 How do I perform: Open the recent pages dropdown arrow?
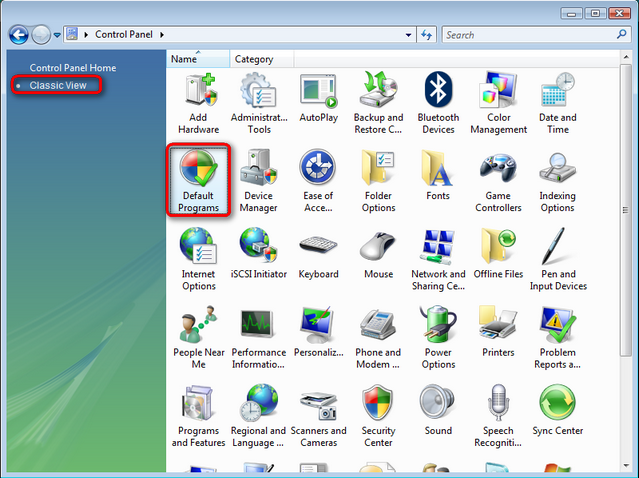click(57, 35)
